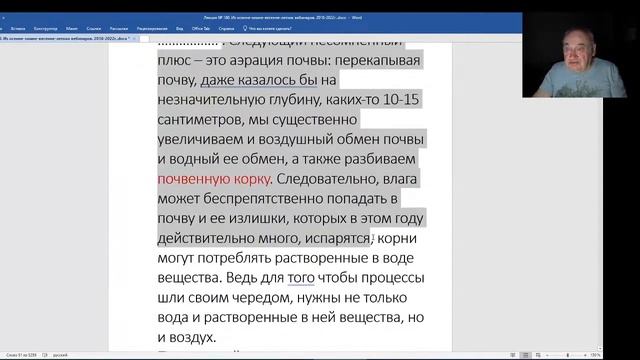Switch to Read Mode view icon
Viewport: 640px width, 360px height.
pyautogui.click(x=513, y=355)
